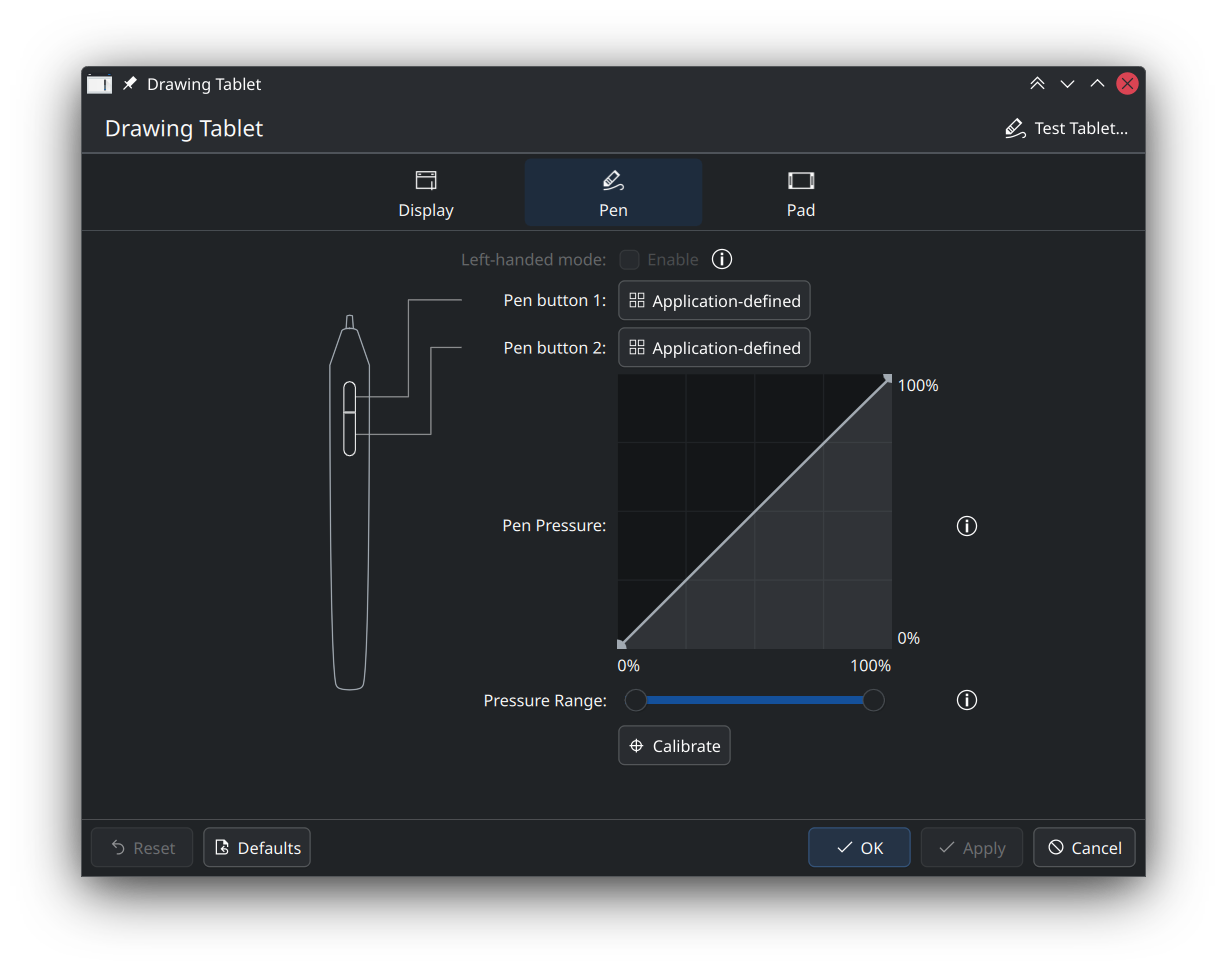The width and height of the screenshot is (1227, 974).
Task: Click the Pen tab's stylus icon
Action: pos(613,180)
